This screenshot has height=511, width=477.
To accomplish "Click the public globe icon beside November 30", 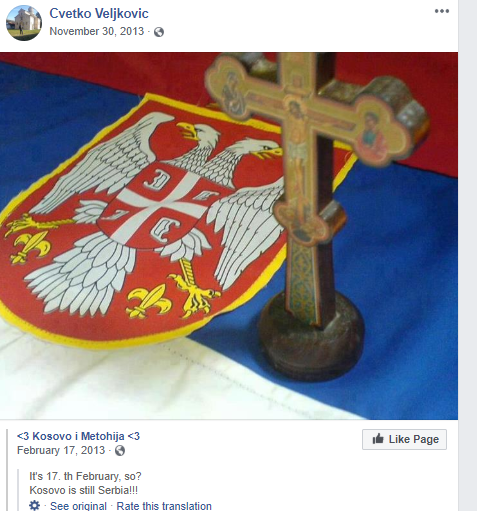I will click(159, 32).
